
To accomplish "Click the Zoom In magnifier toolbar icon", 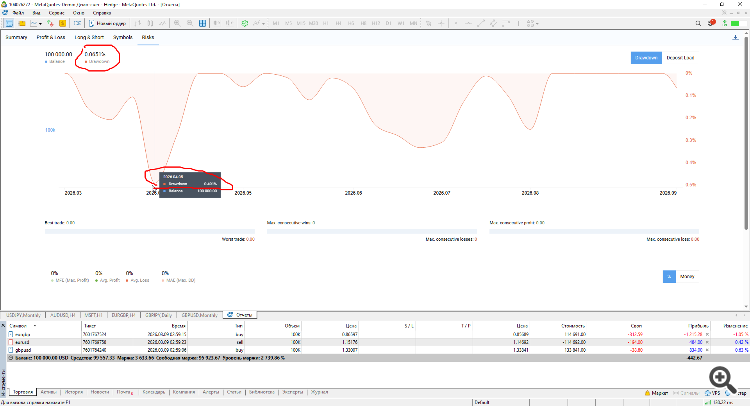I will pyautogui.click(x=177, y=23).
